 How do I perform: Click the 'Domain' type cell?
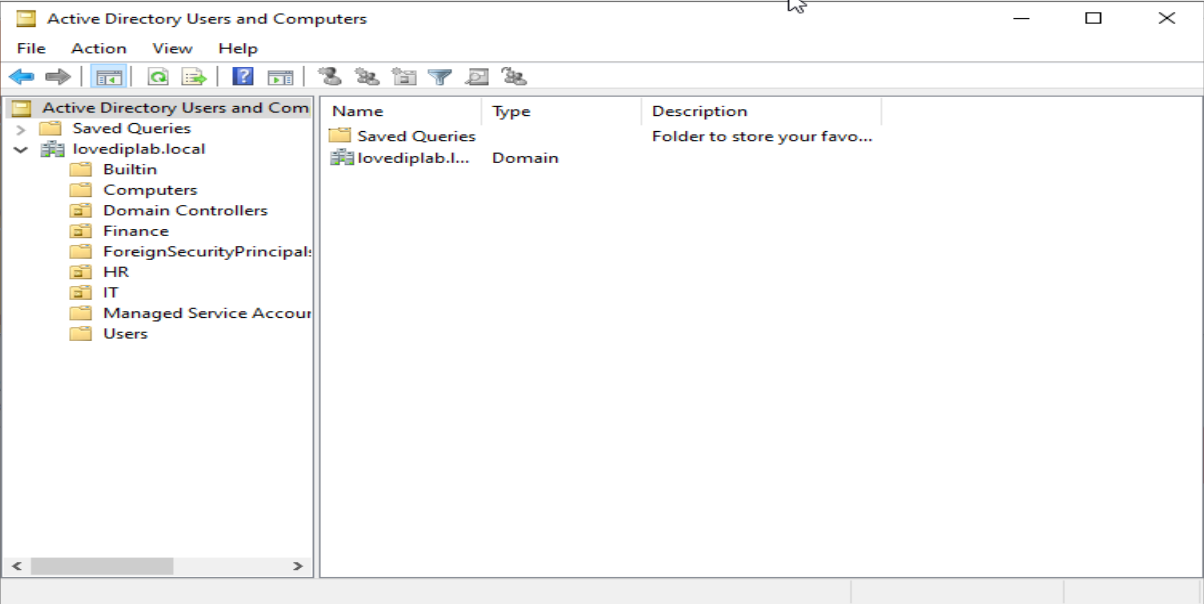pyautogui.click(x=525, y=158)
